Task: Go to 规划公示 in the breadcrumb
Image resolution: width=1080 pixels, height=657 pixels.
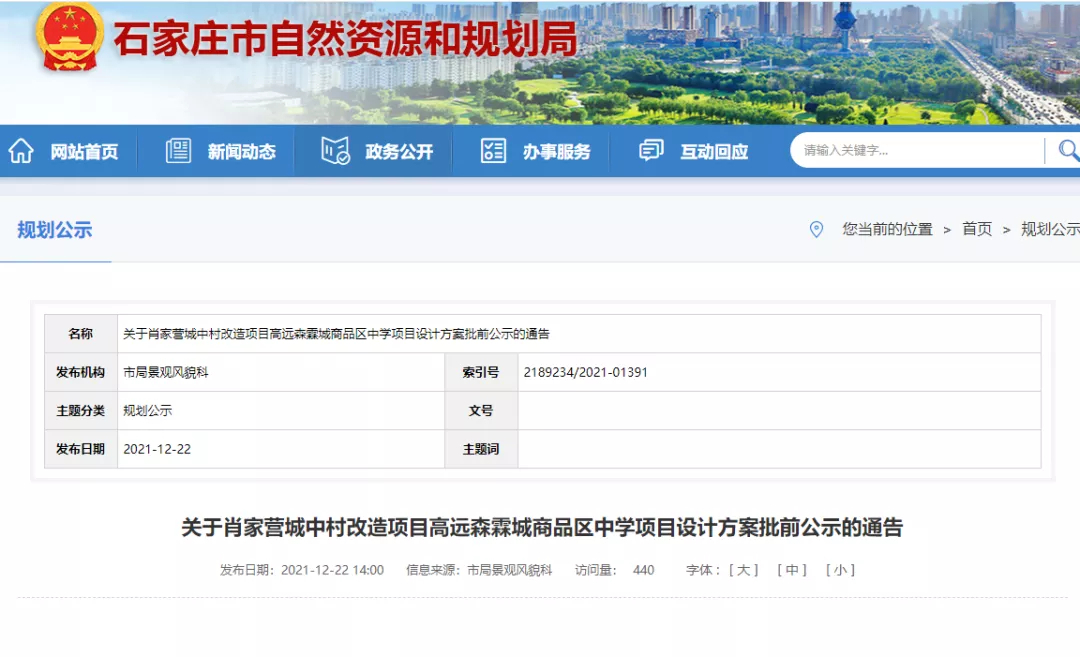Action: pos(1050,229)
